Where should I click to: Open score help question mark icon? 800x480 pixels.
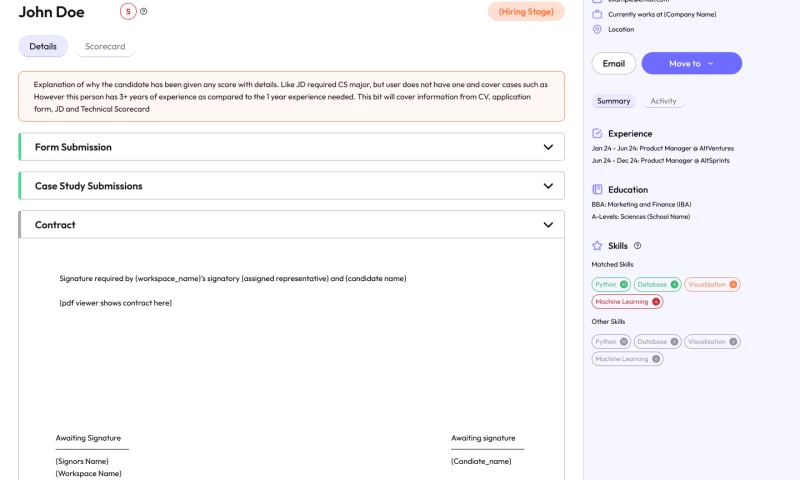point(144,11)
